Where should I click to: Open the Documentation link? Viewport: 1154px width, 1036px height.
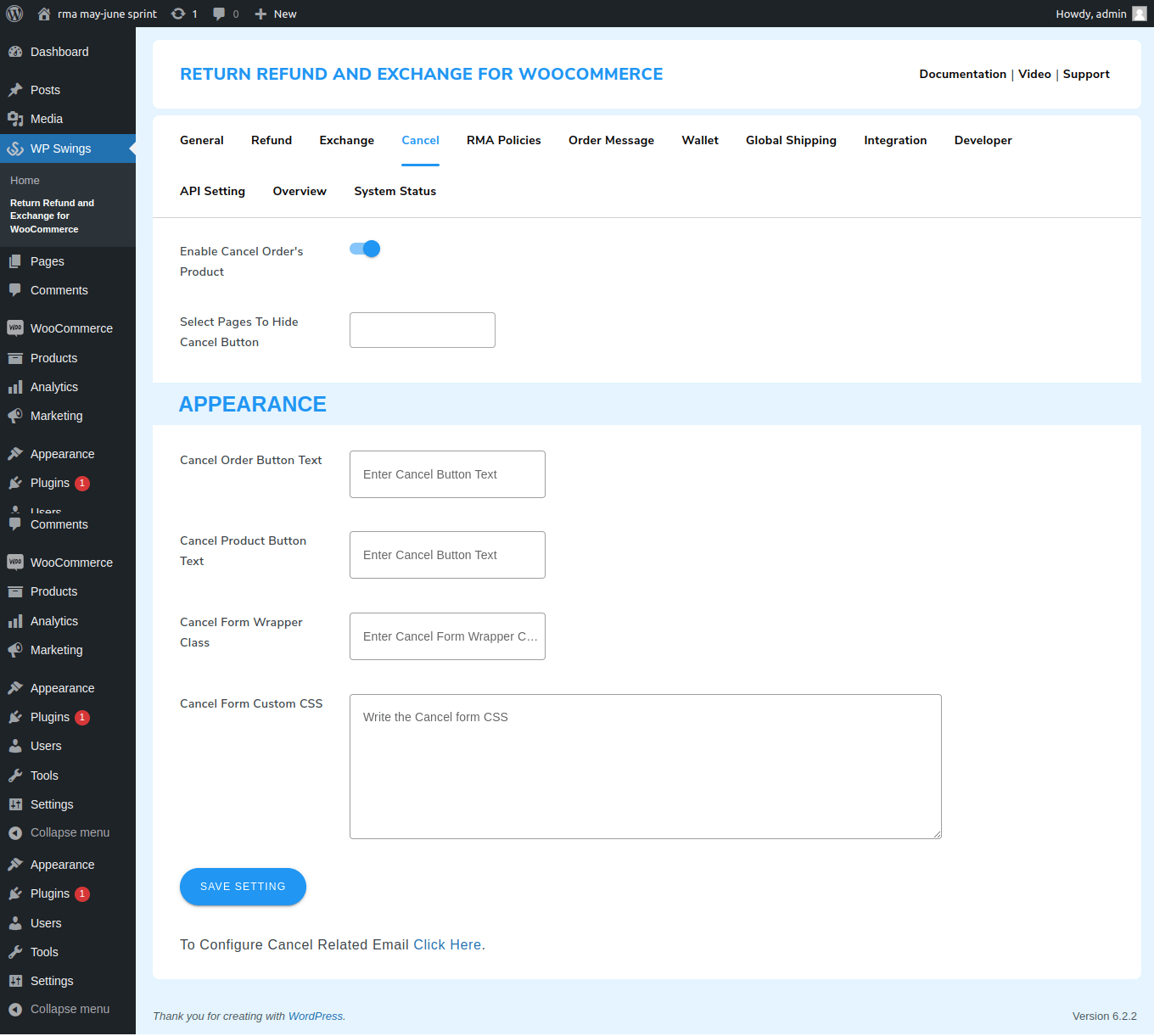(x=963, y=74)
